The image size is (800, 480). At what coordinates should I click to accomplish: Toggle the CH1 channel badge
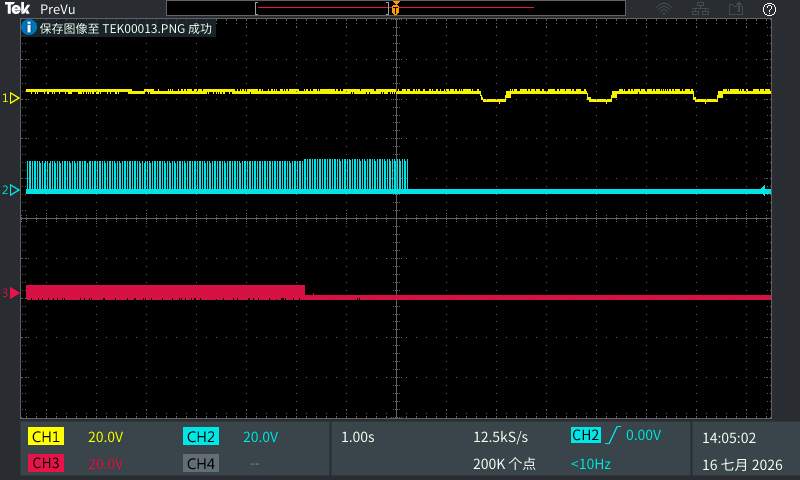coord(46,437)
